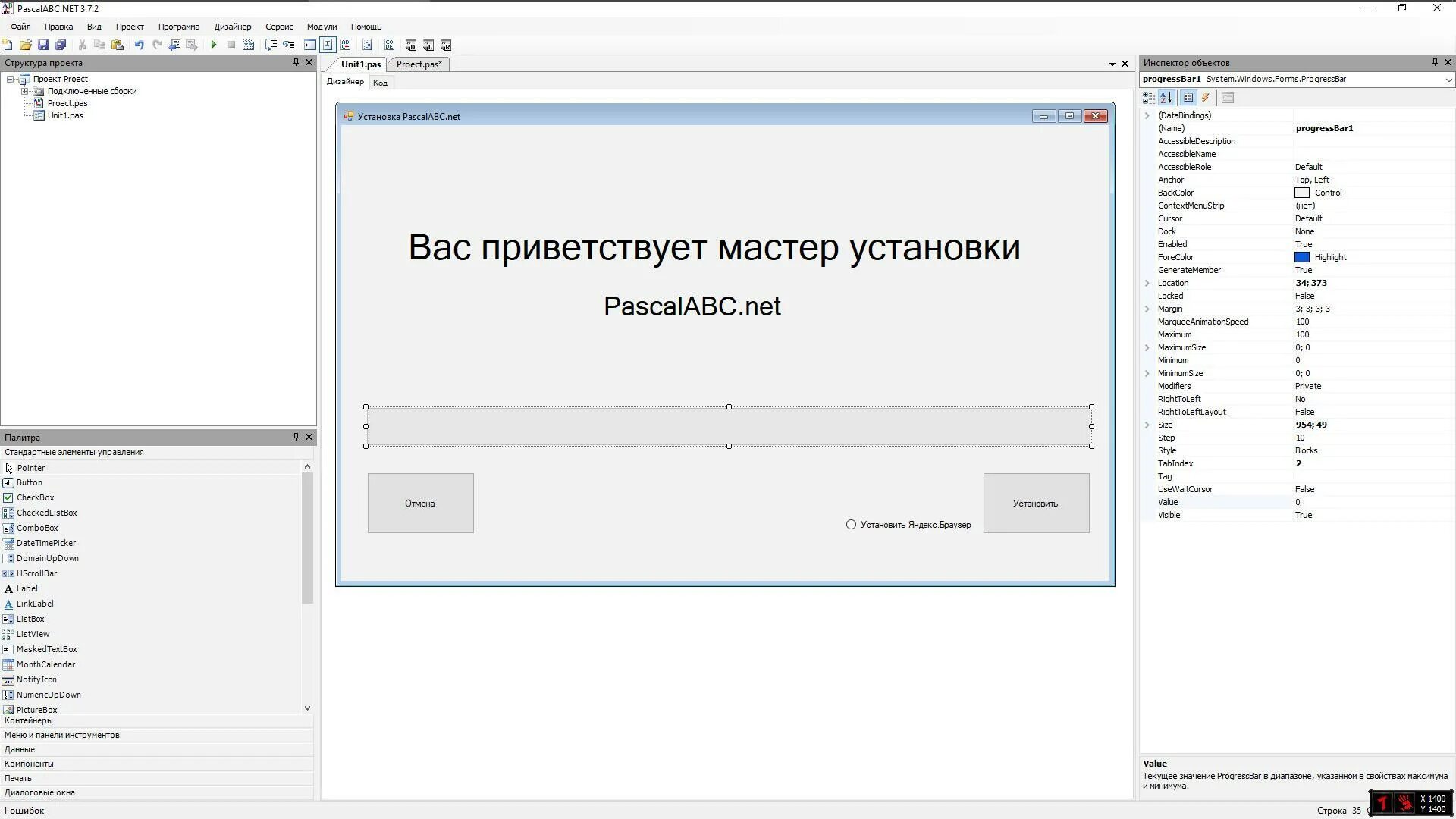This screenshot has height=819, width=1456.
Task: Sort properties alphabetically with the A-Z icon
Action: pos(1166,98)
